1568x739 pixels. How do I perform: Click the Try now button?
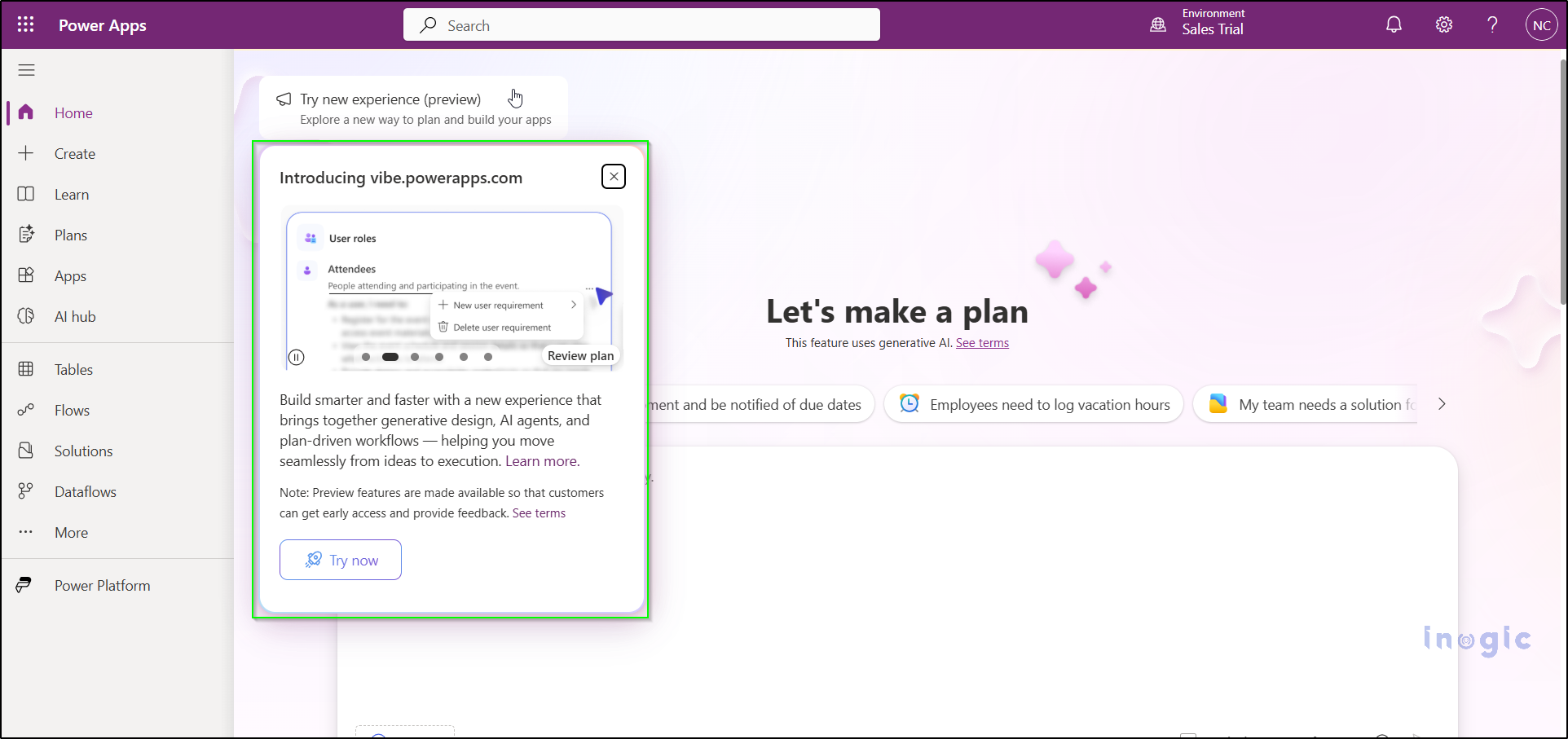tap(340, 560)
